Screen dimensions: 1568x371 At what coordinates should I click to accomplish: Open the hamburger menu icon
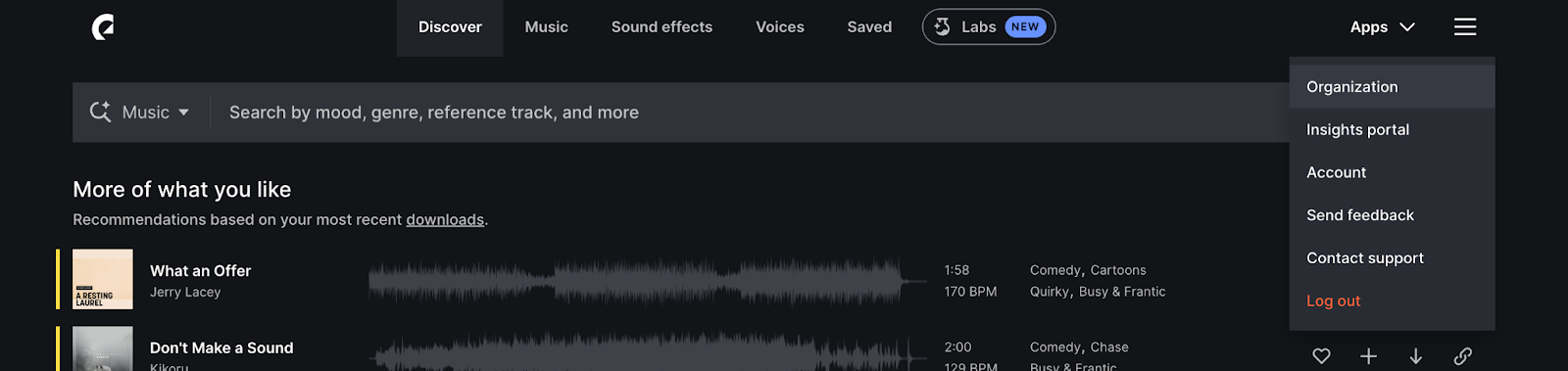1465,27
